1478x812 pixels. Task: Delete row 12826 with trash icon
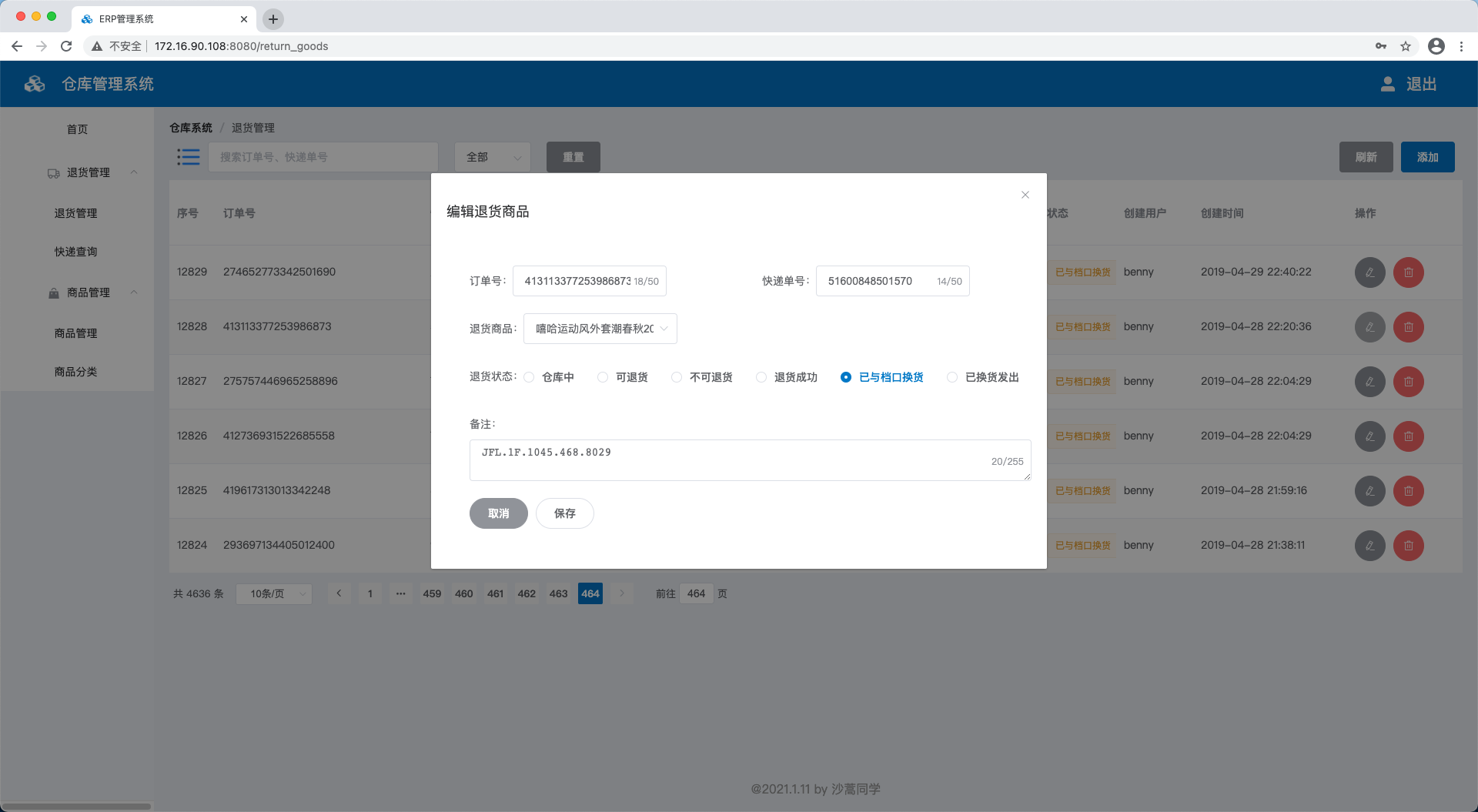[1409, 436]
